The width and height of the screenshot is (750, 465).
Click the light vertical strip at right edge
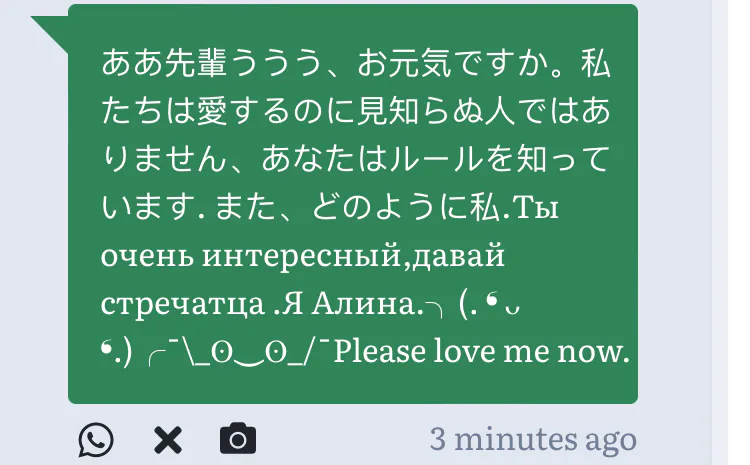(x=720, y=232)
